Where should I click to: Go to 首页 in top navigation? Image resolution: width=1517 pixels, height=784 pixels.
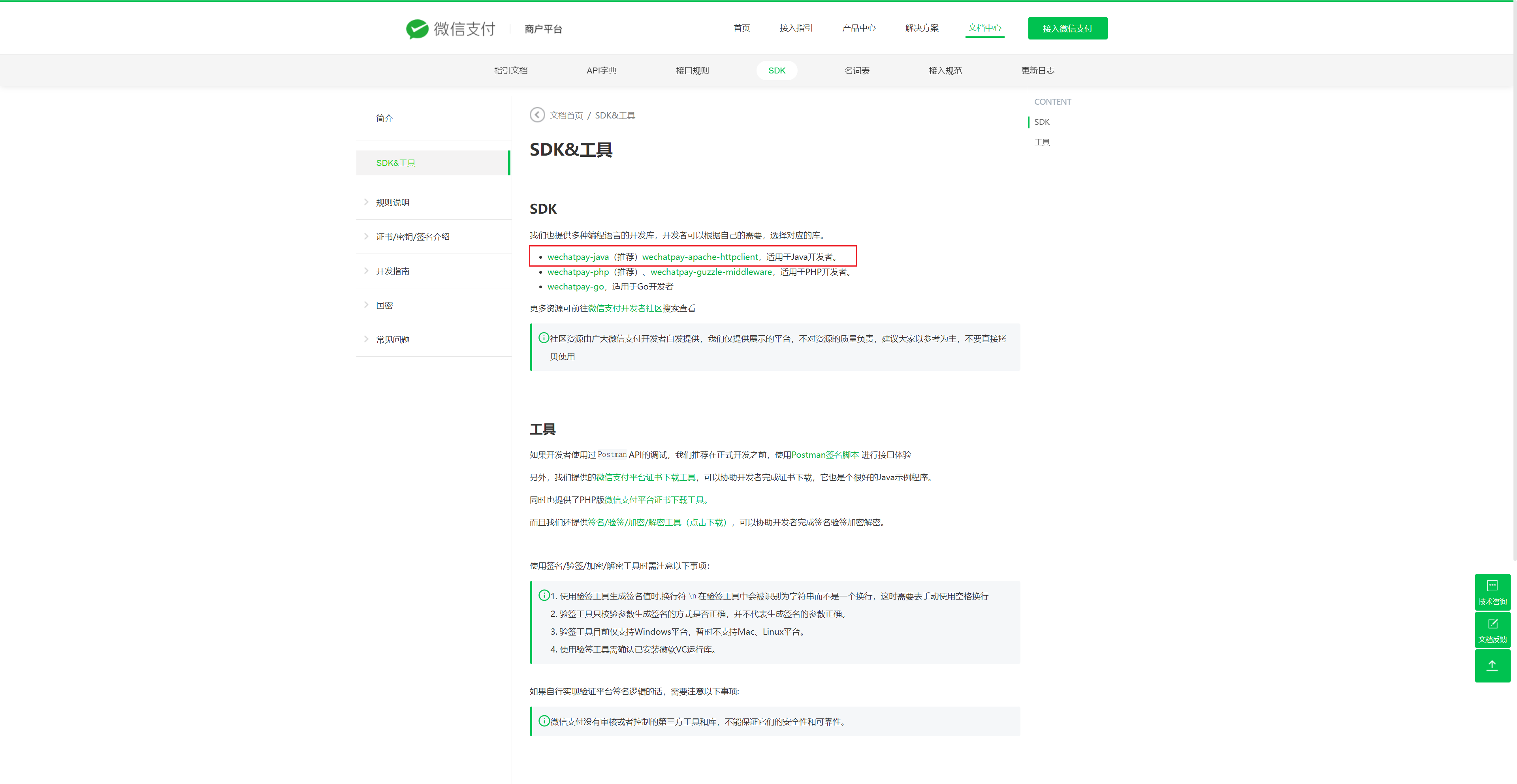click(742, 28)
